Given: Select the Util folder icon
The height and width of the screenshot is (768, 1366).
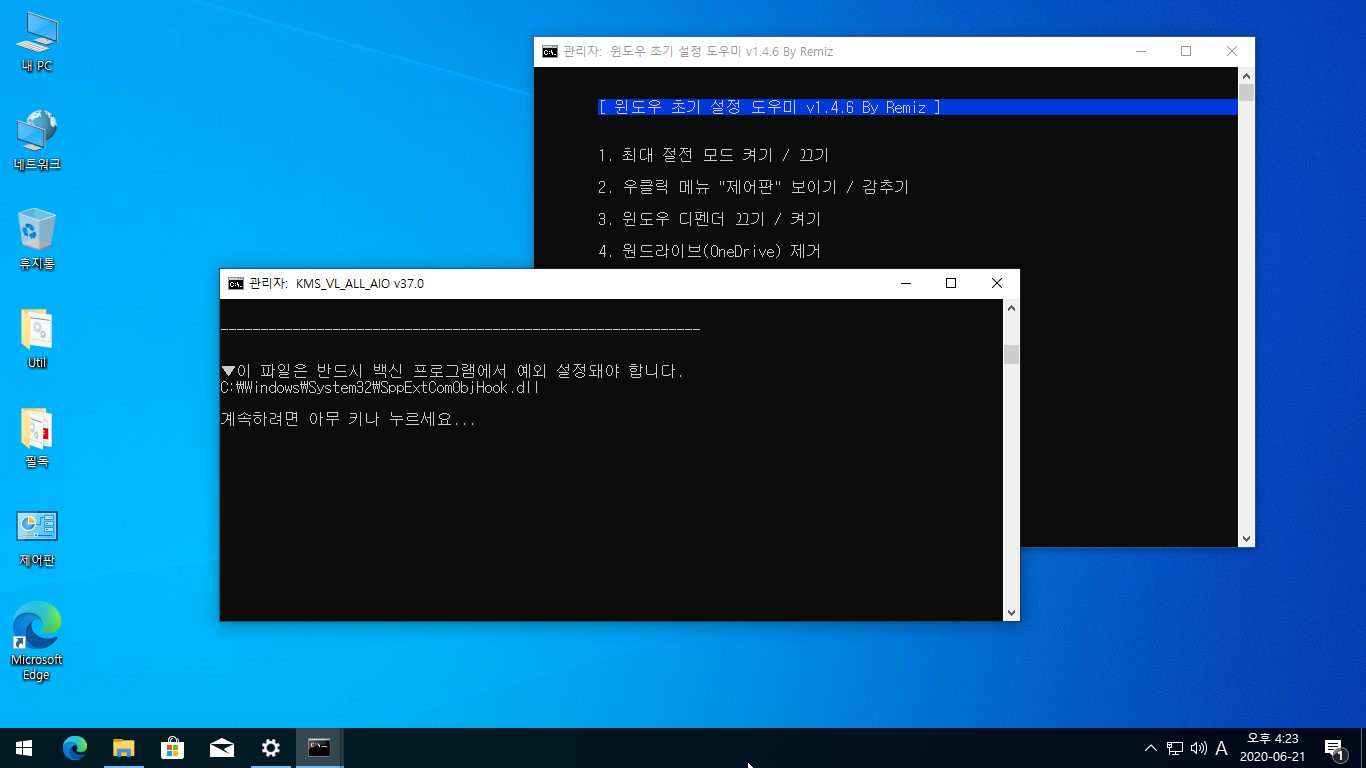Looking at the screenshot, I should (37, 339).
